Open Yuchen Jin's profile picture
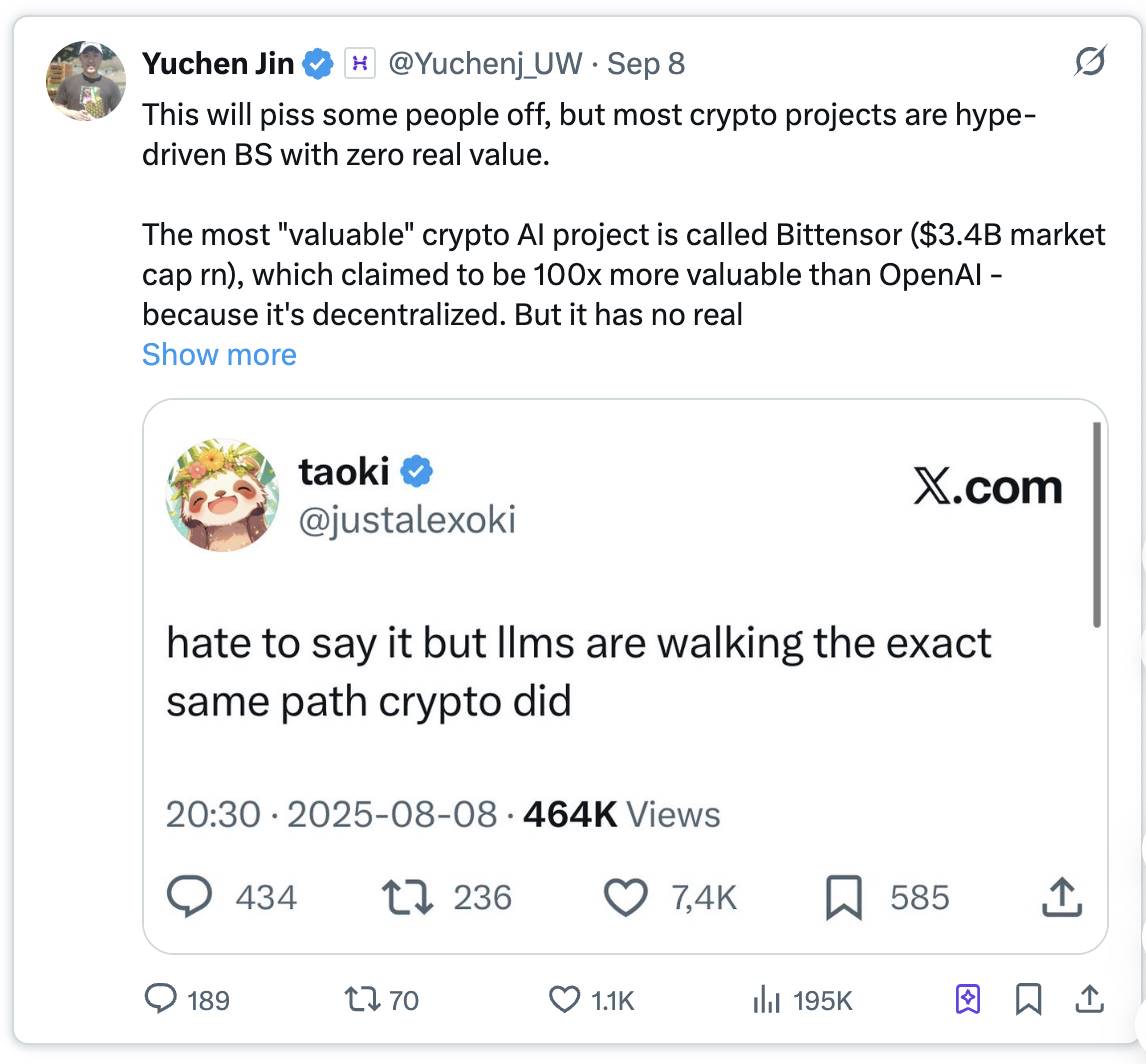Image resolution: width=1146 pixels, height=1064 pixels. click(x=86, y=81)
